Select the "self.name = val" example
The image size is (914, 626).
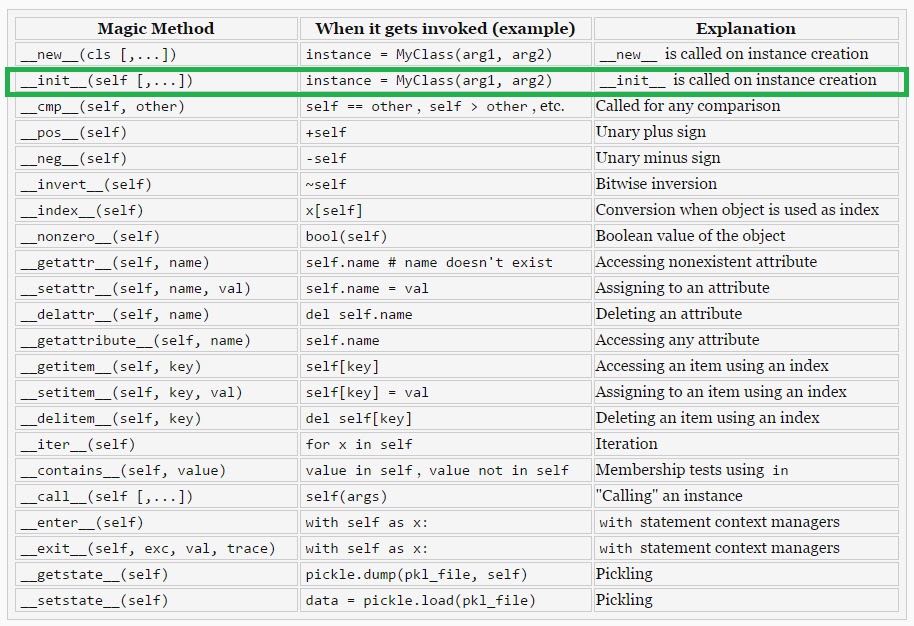point(367,288)
